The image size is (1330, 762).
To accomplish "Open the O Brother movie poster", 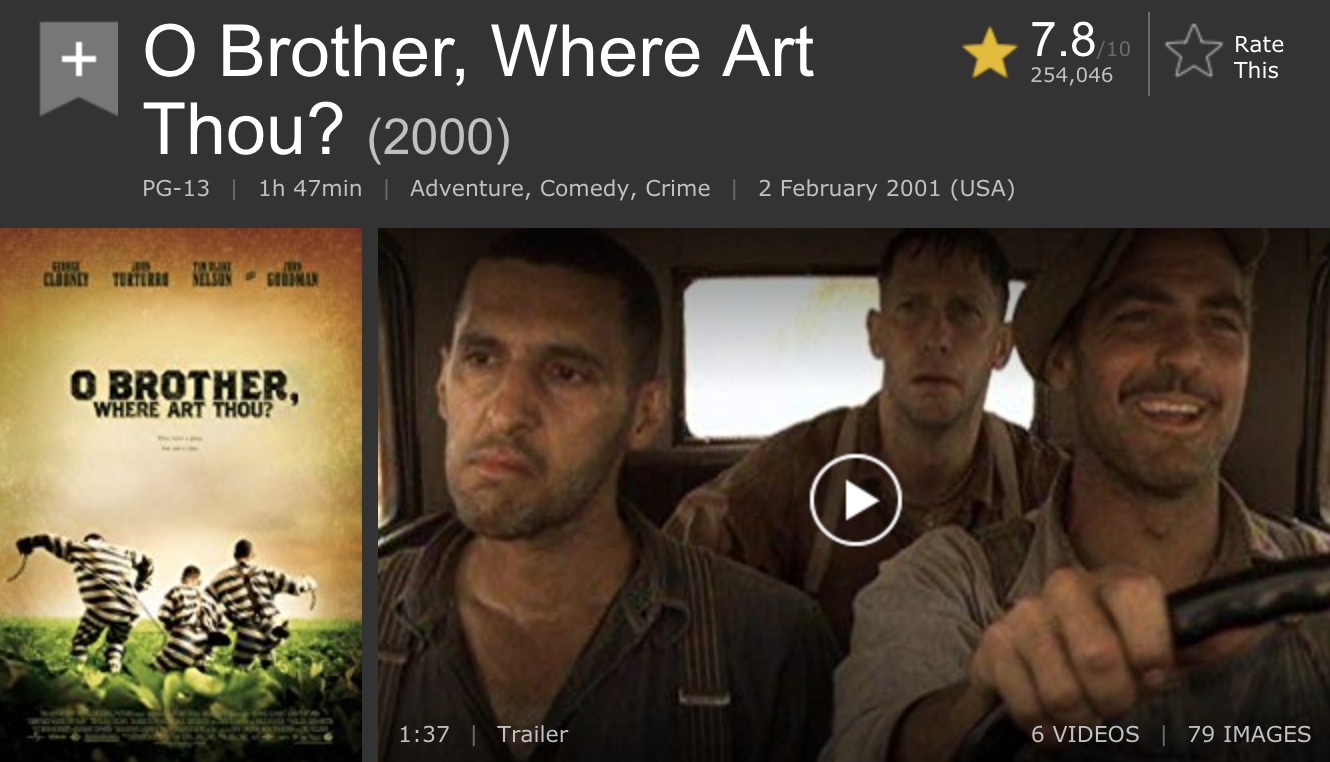I will (181, 495).
